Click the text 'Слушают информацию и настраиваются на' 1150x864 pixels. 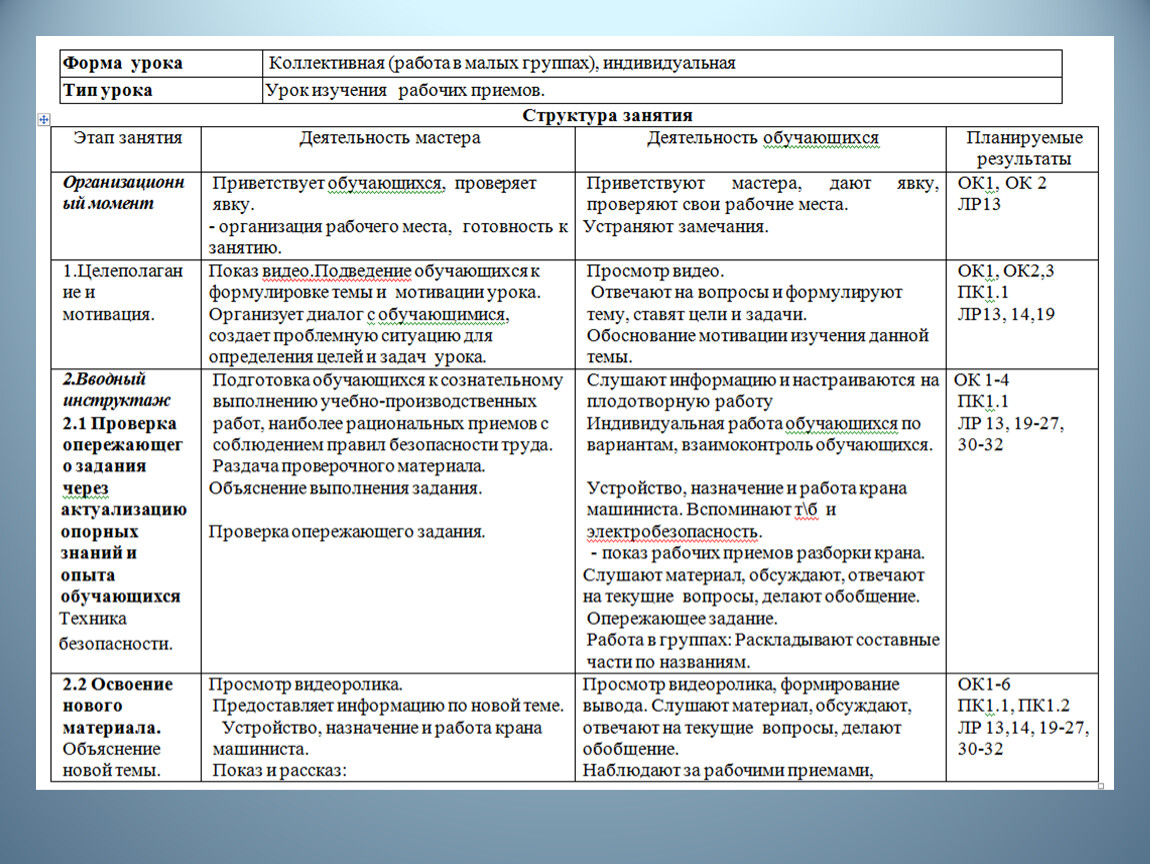click(x=762, y=380)
